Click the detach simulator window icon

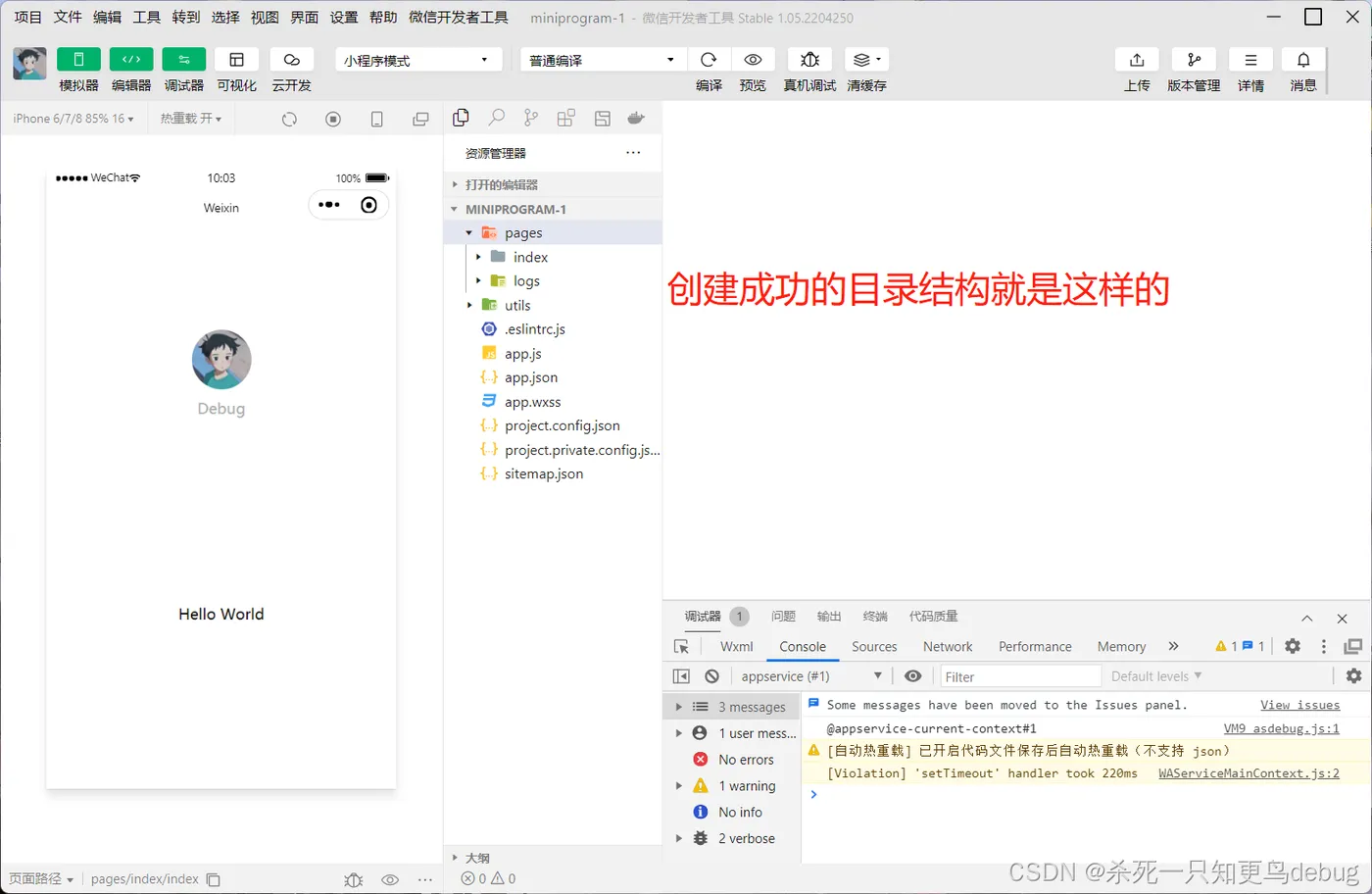pyautogui.click(x=420, y=119)
